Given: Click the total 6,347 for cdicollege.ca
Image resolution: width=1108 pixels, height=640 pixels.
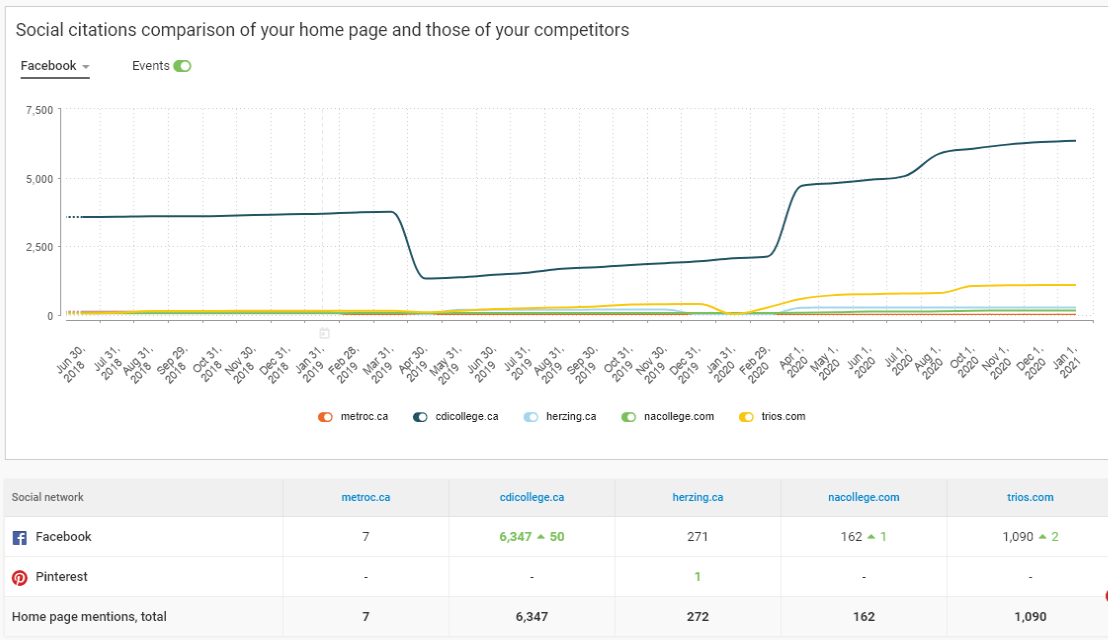Looking at the screenshot, I should tap(531, 617).
